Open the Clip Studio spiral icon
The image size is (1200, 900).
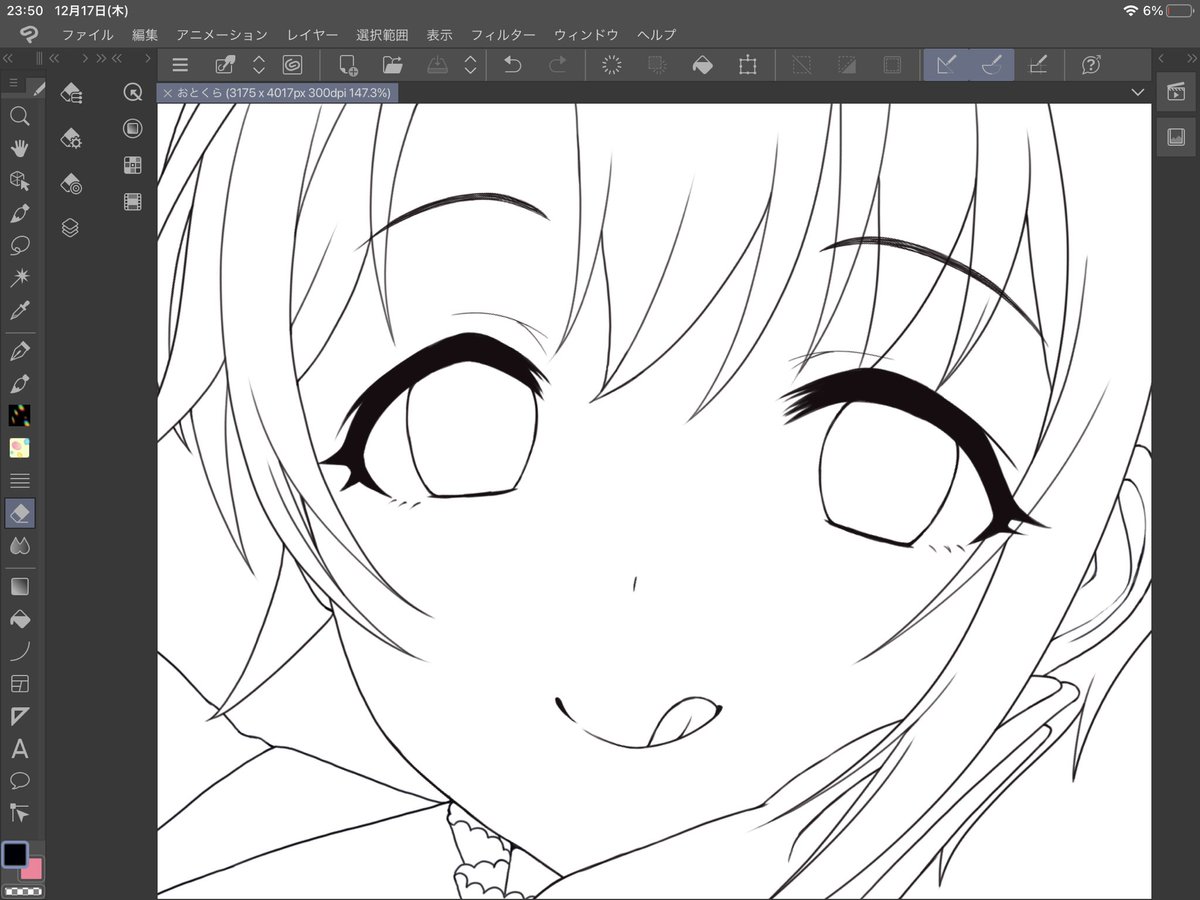[x=292, y=66]
